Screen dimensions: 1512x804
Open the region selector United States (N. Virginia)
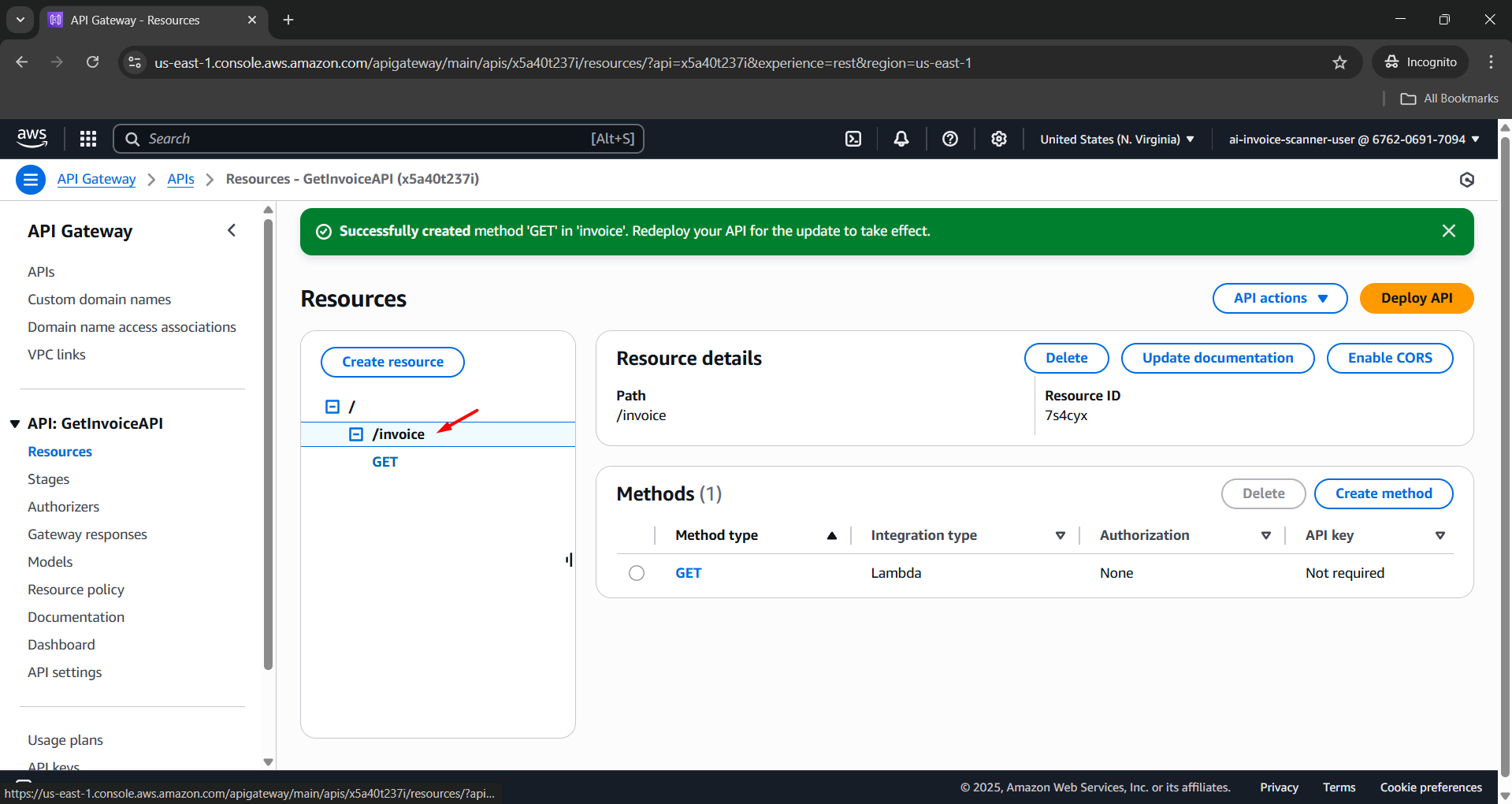click(x=1116, y=140)
